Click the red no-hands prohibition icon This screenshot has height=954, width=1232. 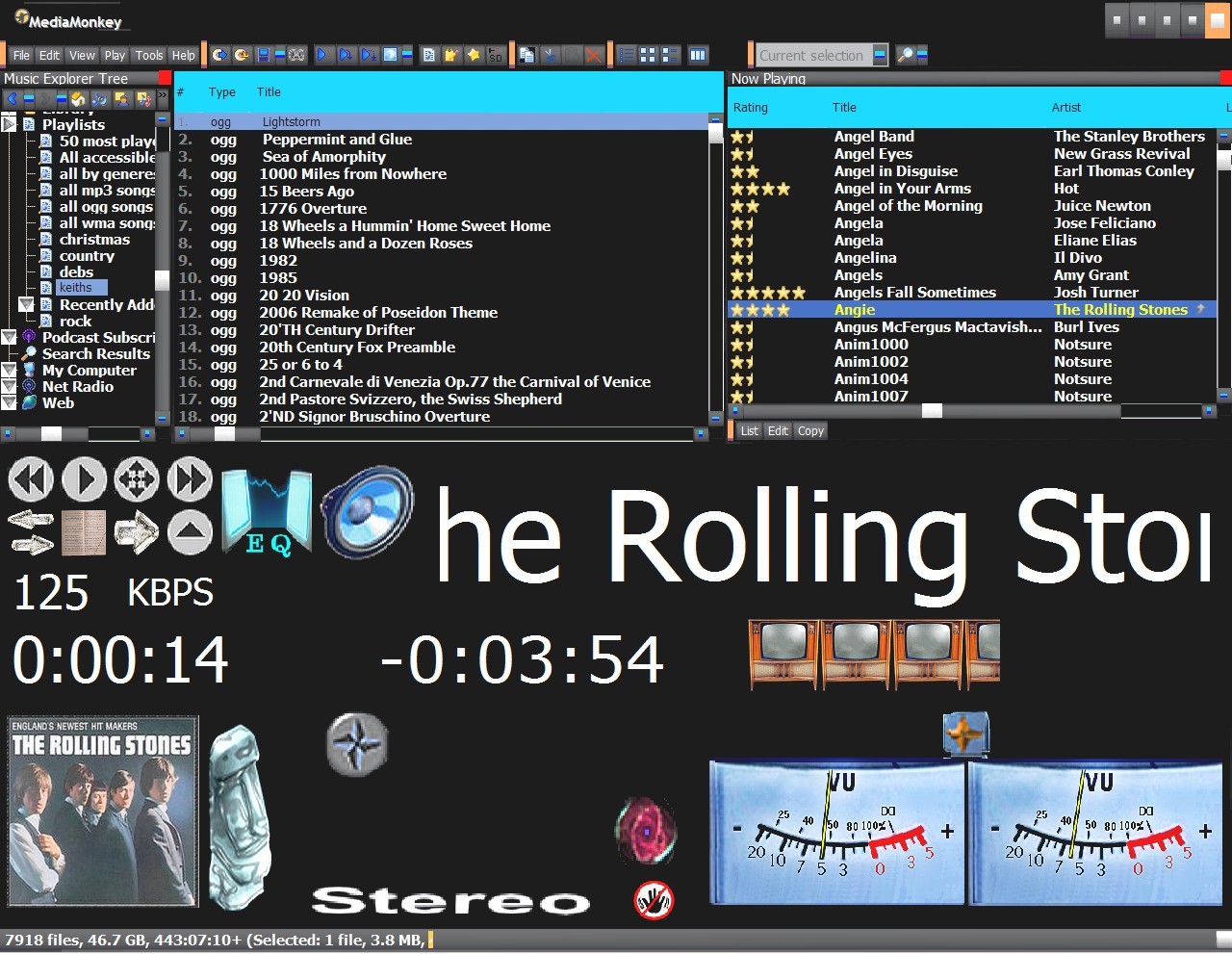tap(654, 900)
